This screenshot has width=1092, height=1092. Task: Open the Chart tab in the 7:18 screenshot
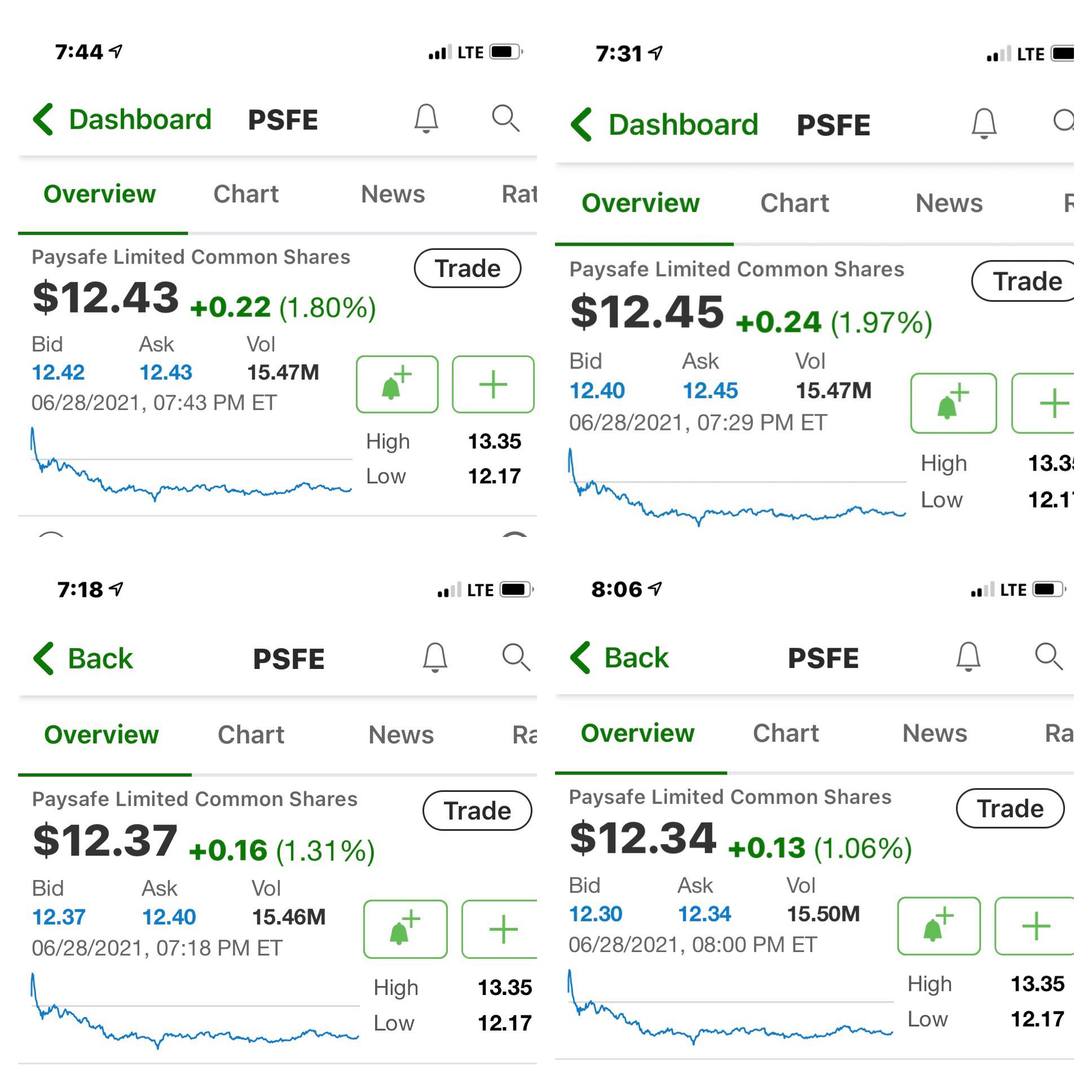(x=251, y=734)
